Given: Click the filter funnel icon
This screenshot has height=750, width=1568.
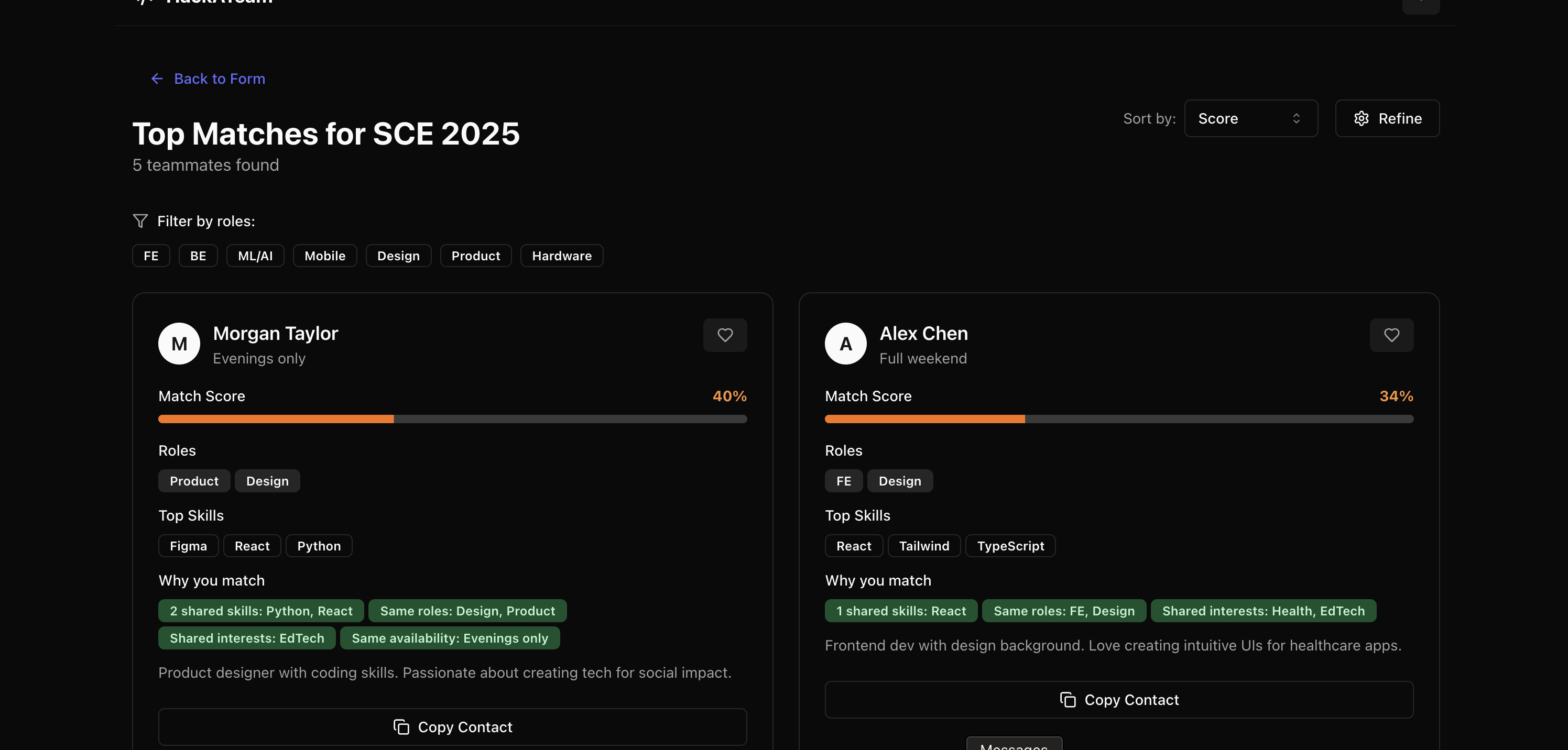Looking at the screenshot, I should (140, 221).
